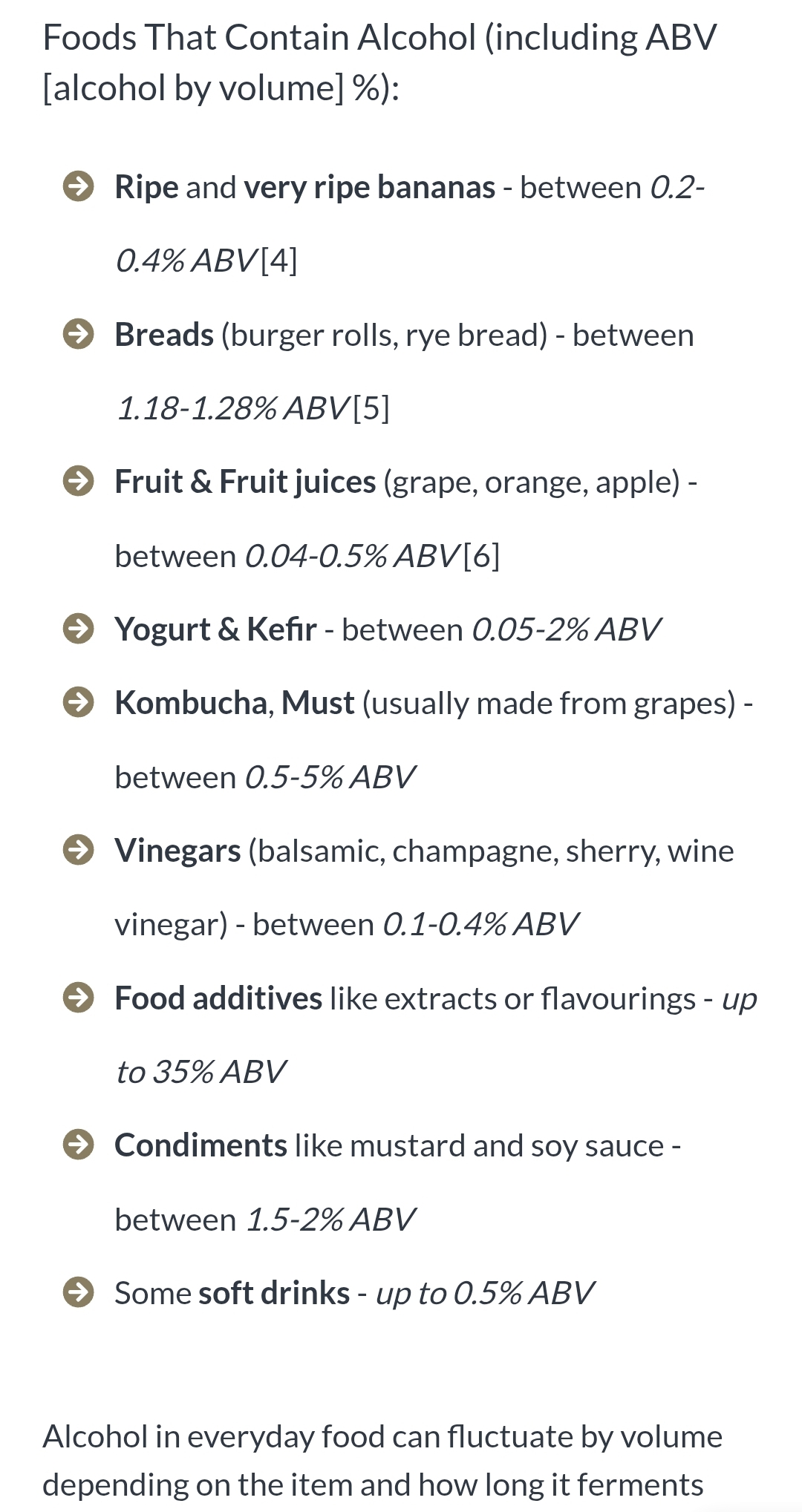
Task: Open footnote reference [5] after breads ABV
Action: click(371, 408)
